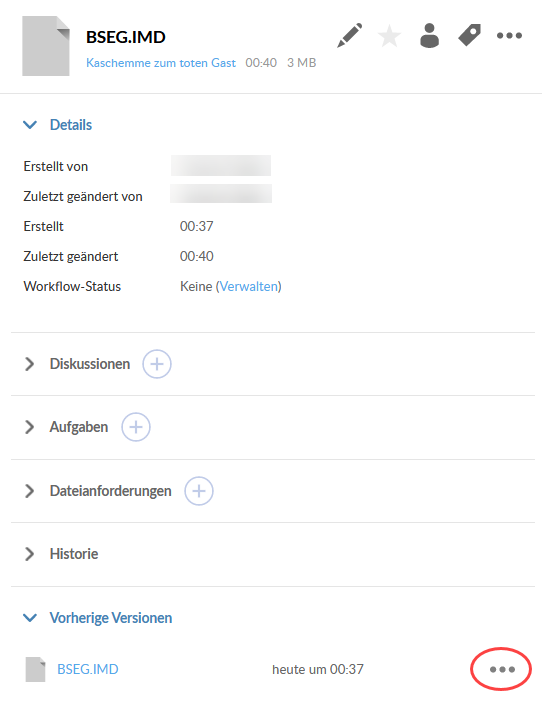The width and height of the screenshot is (542, 712).
Task: Click the Zuletzt geändert value 00:40
Action: coord(197,256)
